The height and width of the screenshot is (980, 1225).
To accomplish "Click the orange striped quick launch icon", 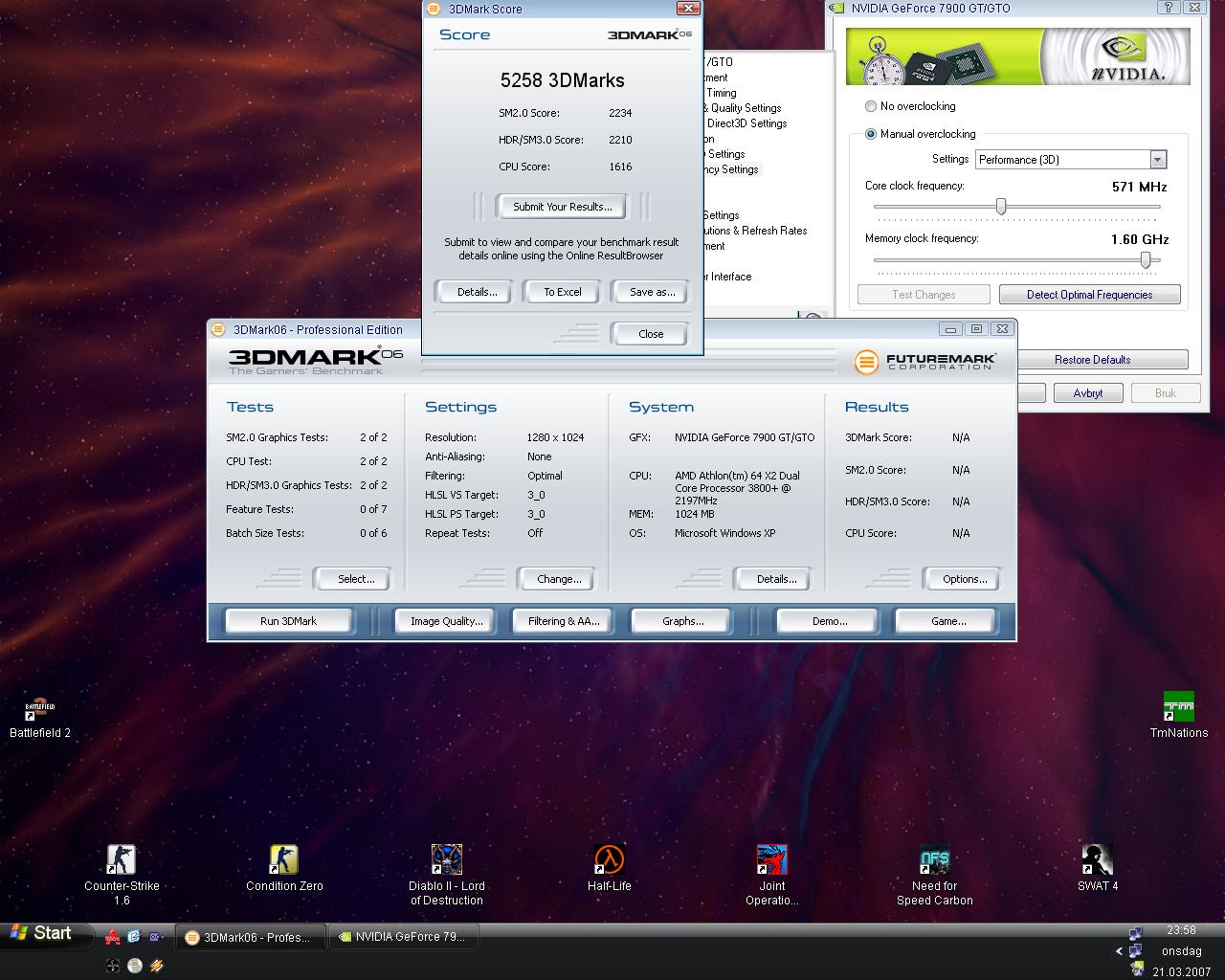I will tap(156, 966).
